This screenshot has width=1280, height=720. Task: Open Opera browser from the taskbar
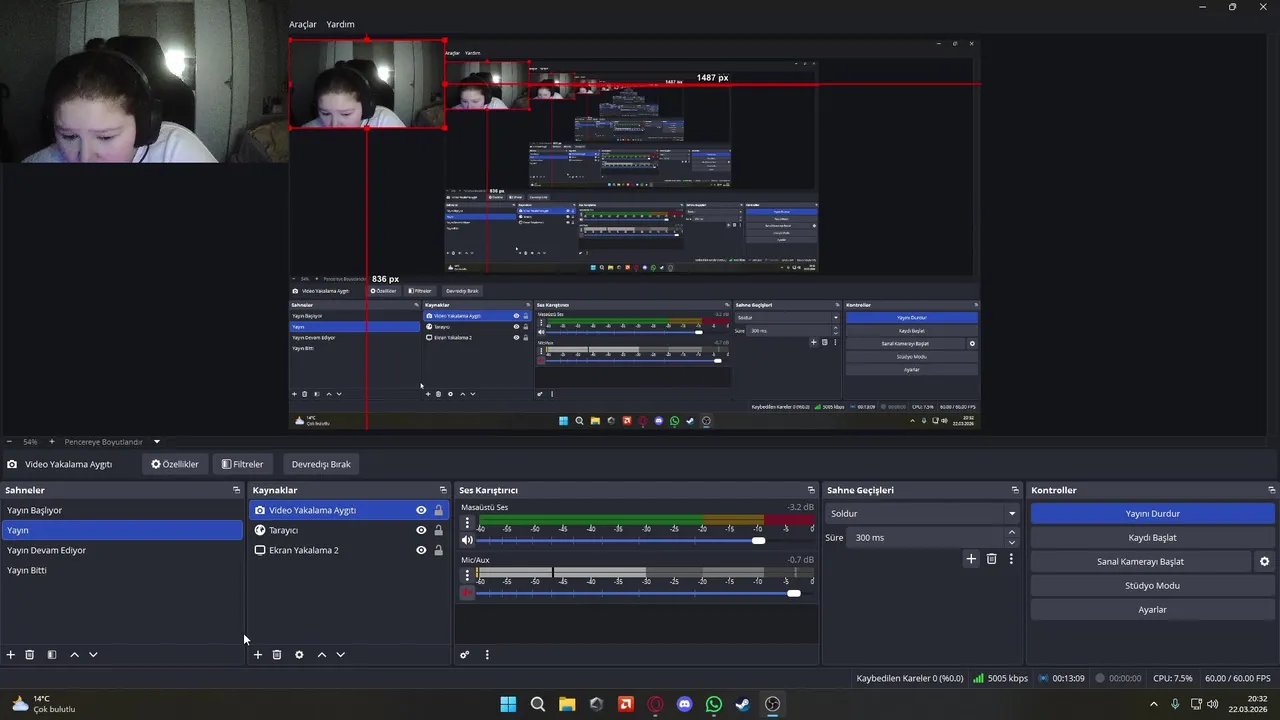pos(655,704)
